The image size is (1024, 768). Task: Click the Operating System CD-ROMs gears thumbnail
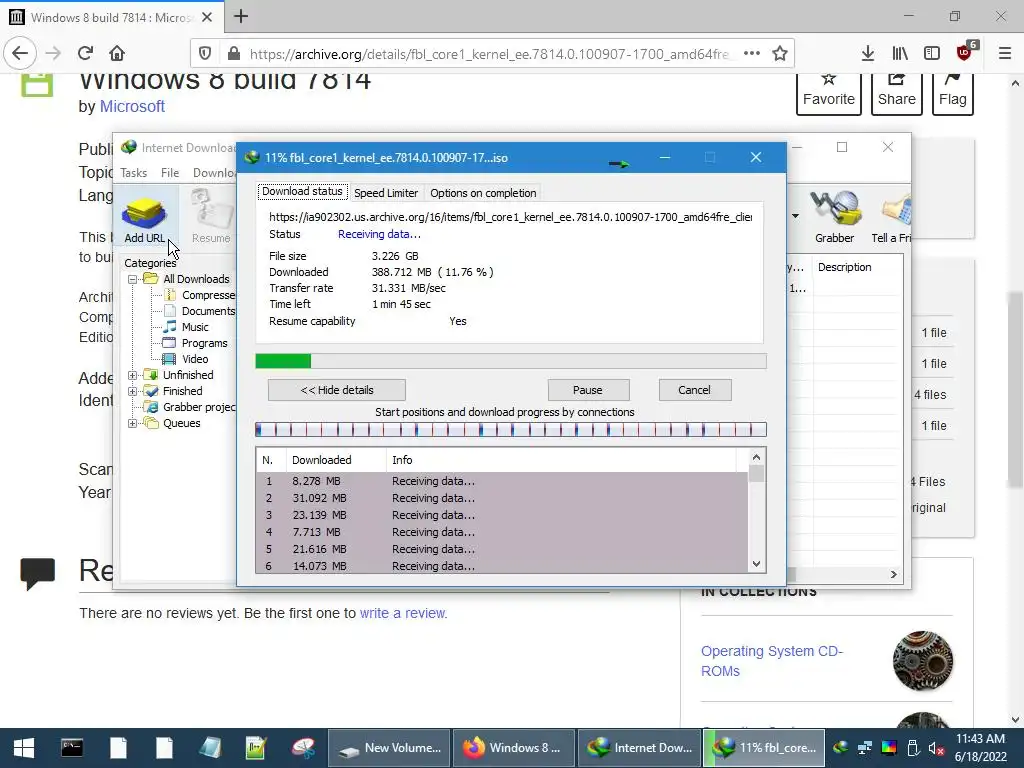tap(923, 661)
